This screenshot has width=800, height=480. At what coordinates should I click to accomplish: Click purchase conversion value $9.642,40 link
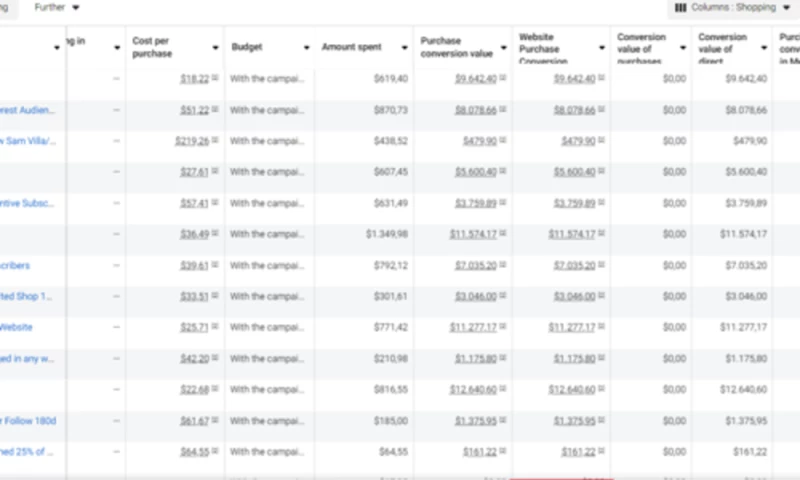[476, 79]
